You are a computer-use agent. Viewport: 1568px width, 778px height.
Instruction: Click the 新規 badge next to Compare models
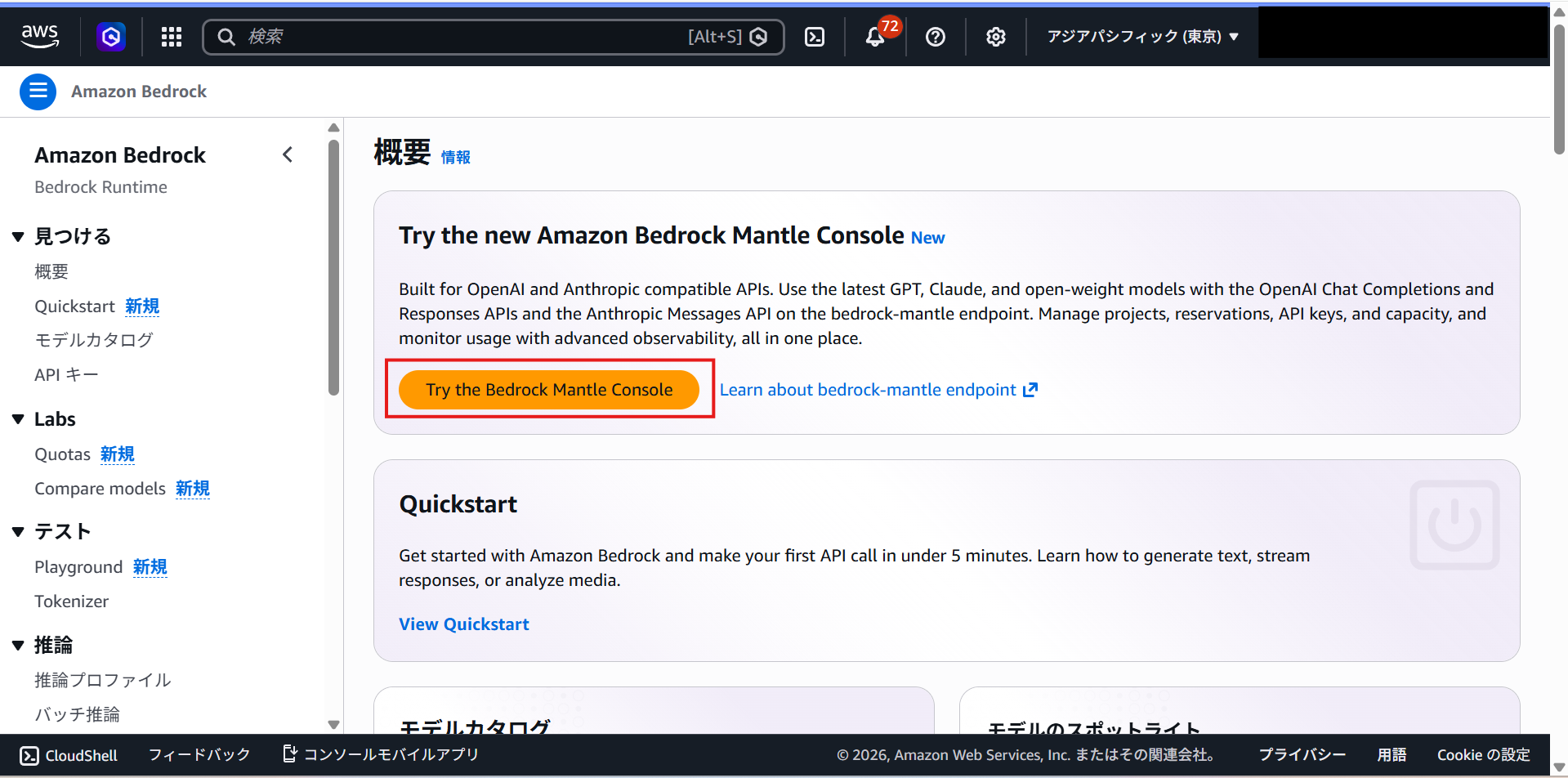click(x=193, y=489)
